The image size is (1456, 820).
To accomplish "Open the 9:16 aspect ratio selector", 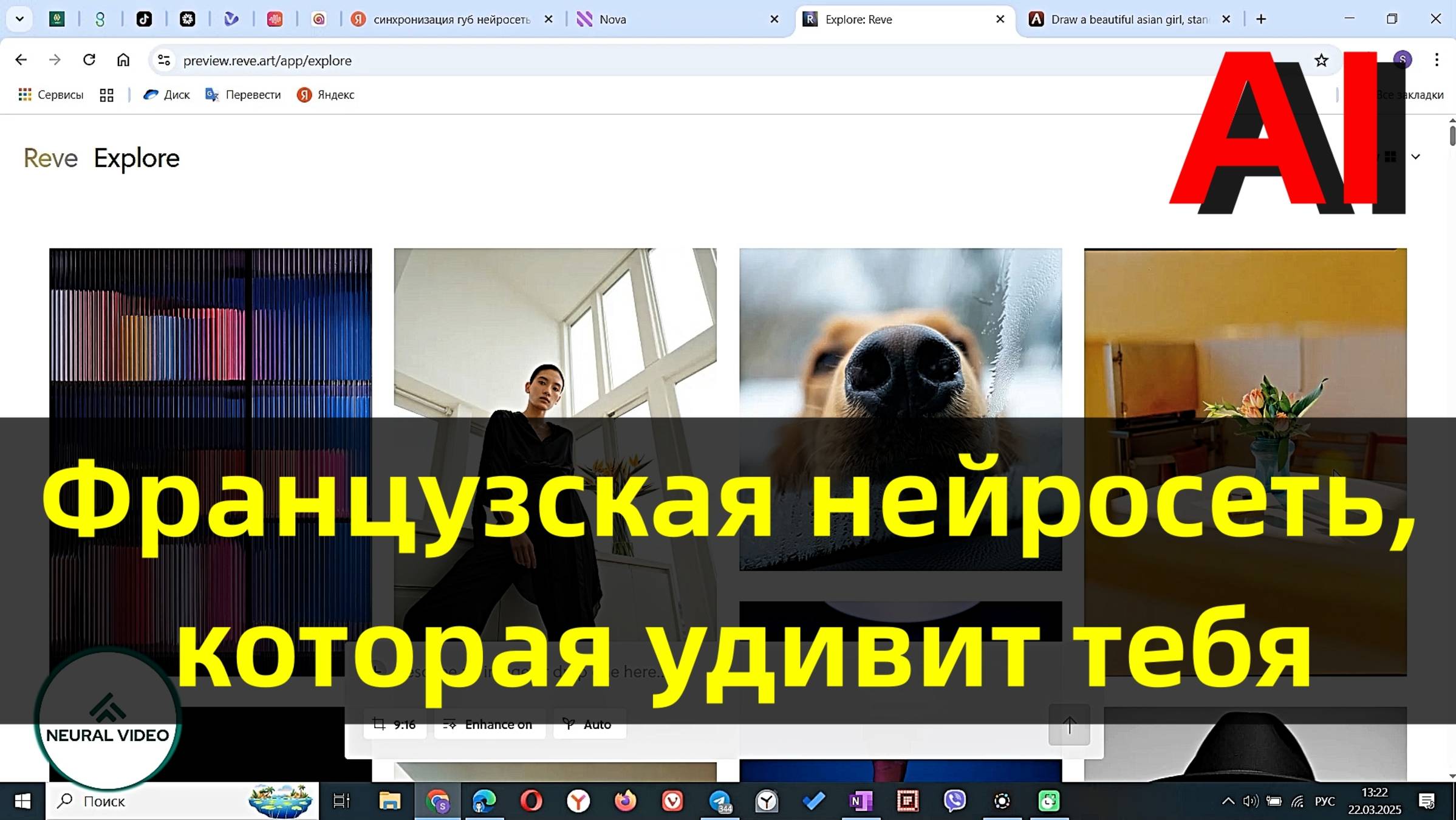I will pos(395,725).
